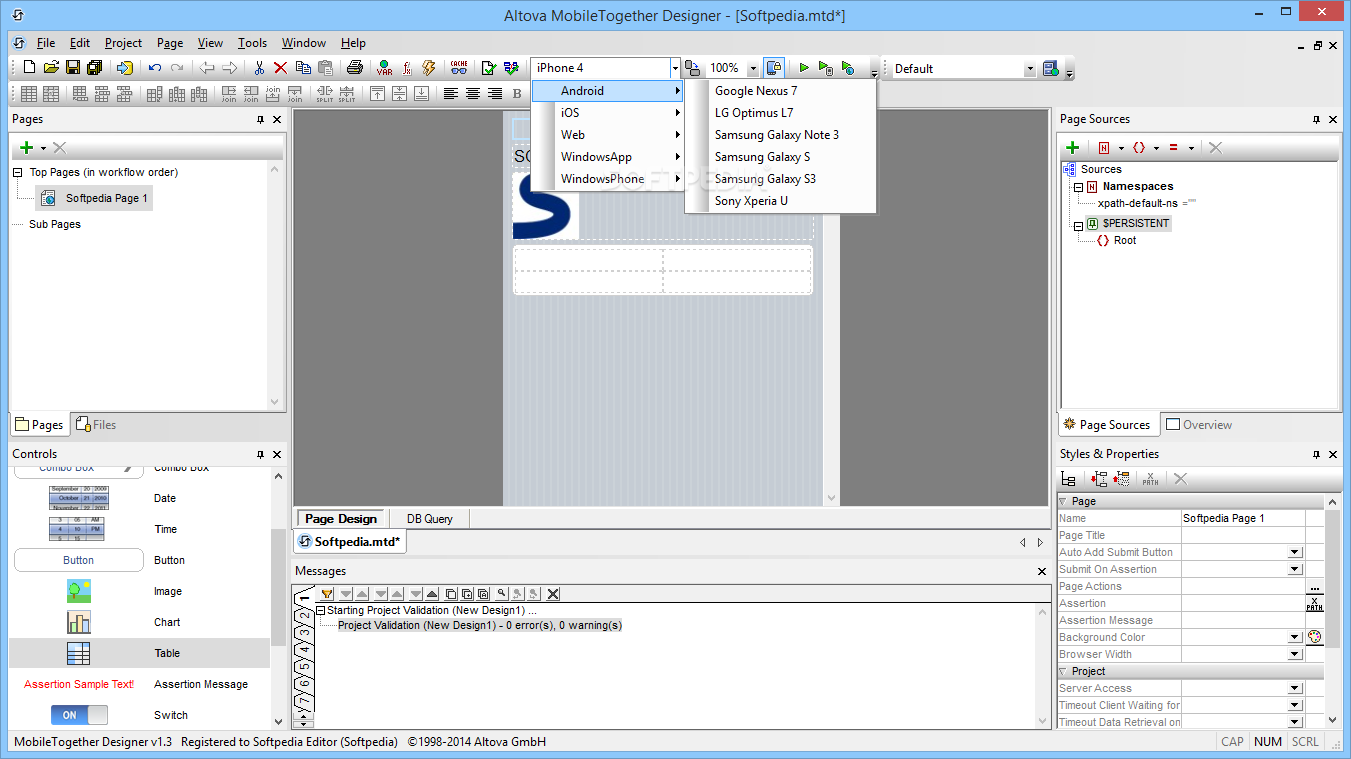Create a new design file
This screenshot has width=1351, height=759.
click(29, 68)
